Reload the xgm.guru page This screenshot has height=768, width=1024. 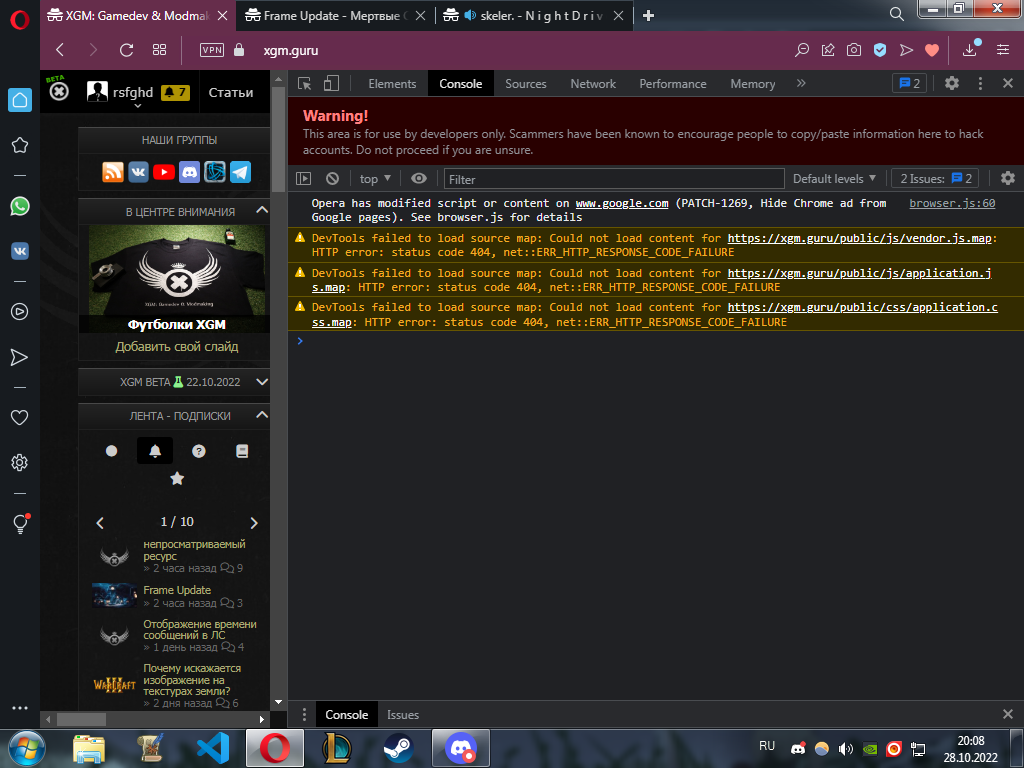(127, 50)
